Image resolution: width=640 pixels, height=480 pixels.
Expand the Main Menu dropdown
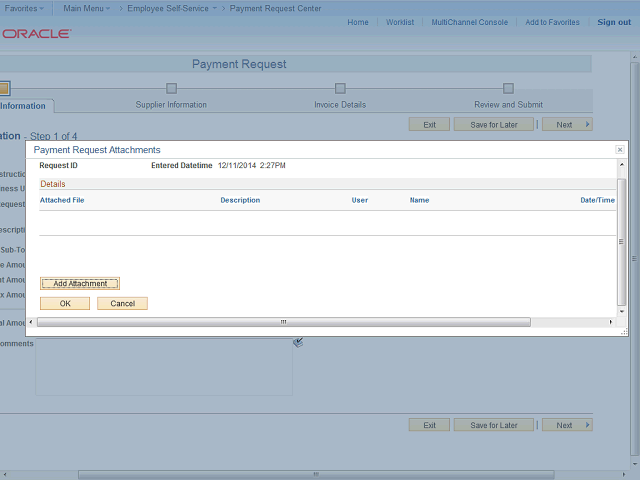[86, 8]
